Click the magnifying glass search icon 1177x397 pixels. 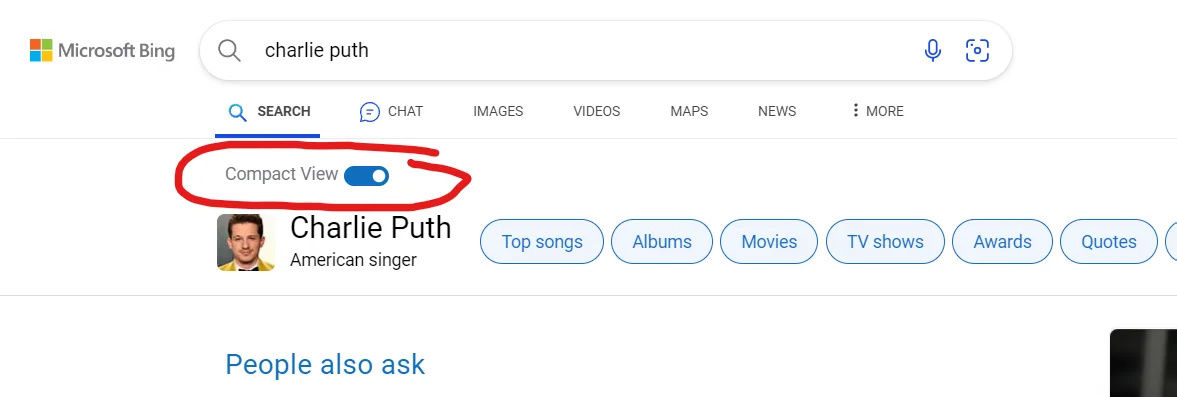tap(229, 50)
